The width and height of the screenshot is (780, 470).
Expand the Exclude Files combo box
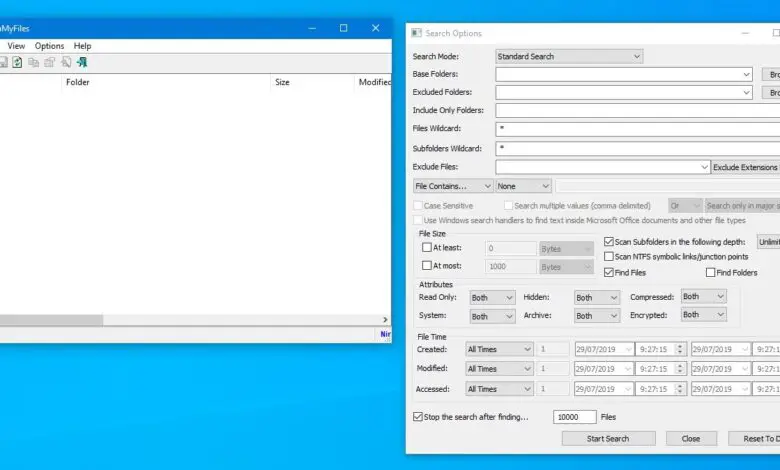[x=704, y=167]
